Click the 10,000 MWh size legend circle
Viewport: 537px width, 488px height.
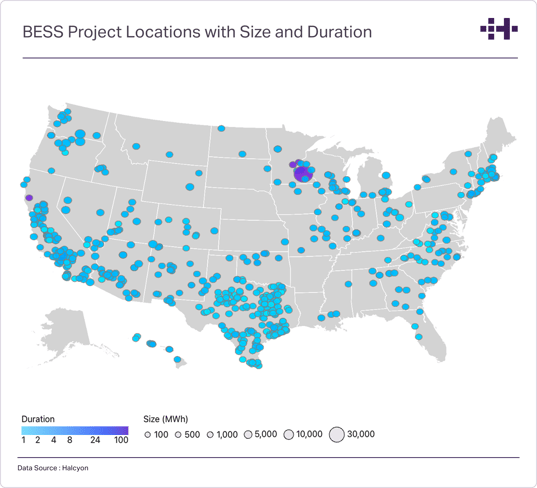click(x=289, y=435)
